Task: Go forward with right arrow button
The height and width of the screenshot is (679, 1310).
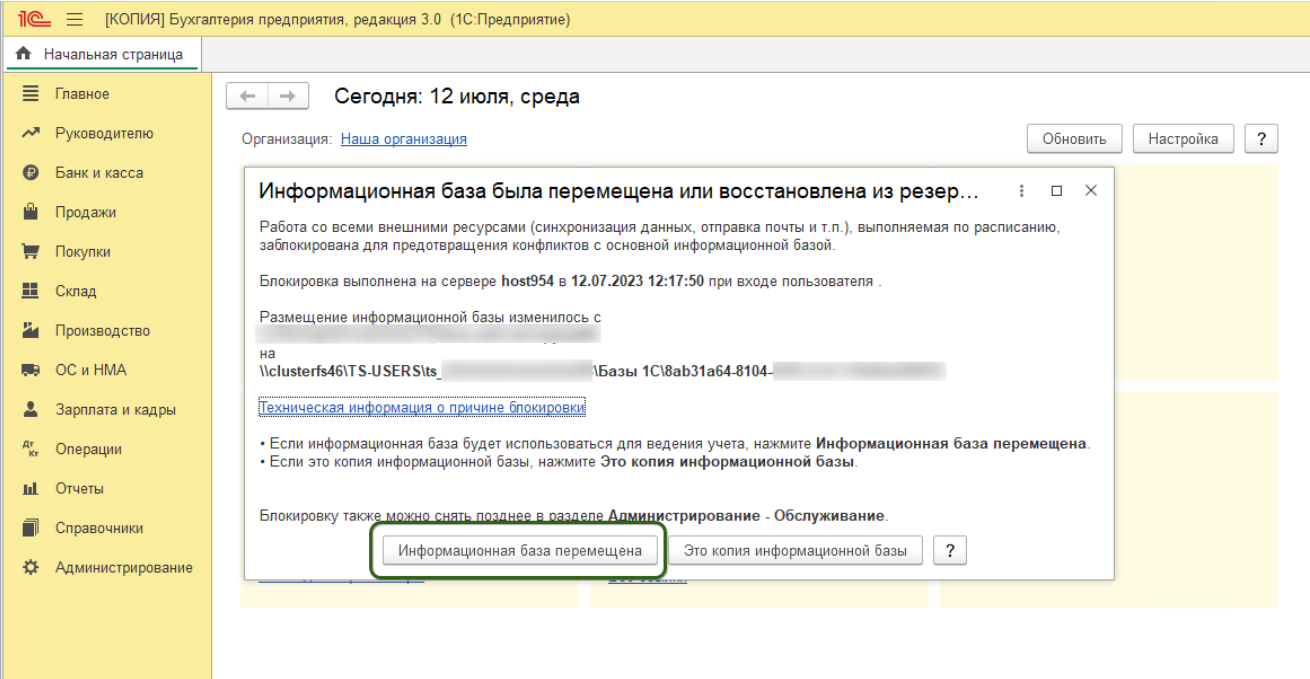Action: [286, 97]
